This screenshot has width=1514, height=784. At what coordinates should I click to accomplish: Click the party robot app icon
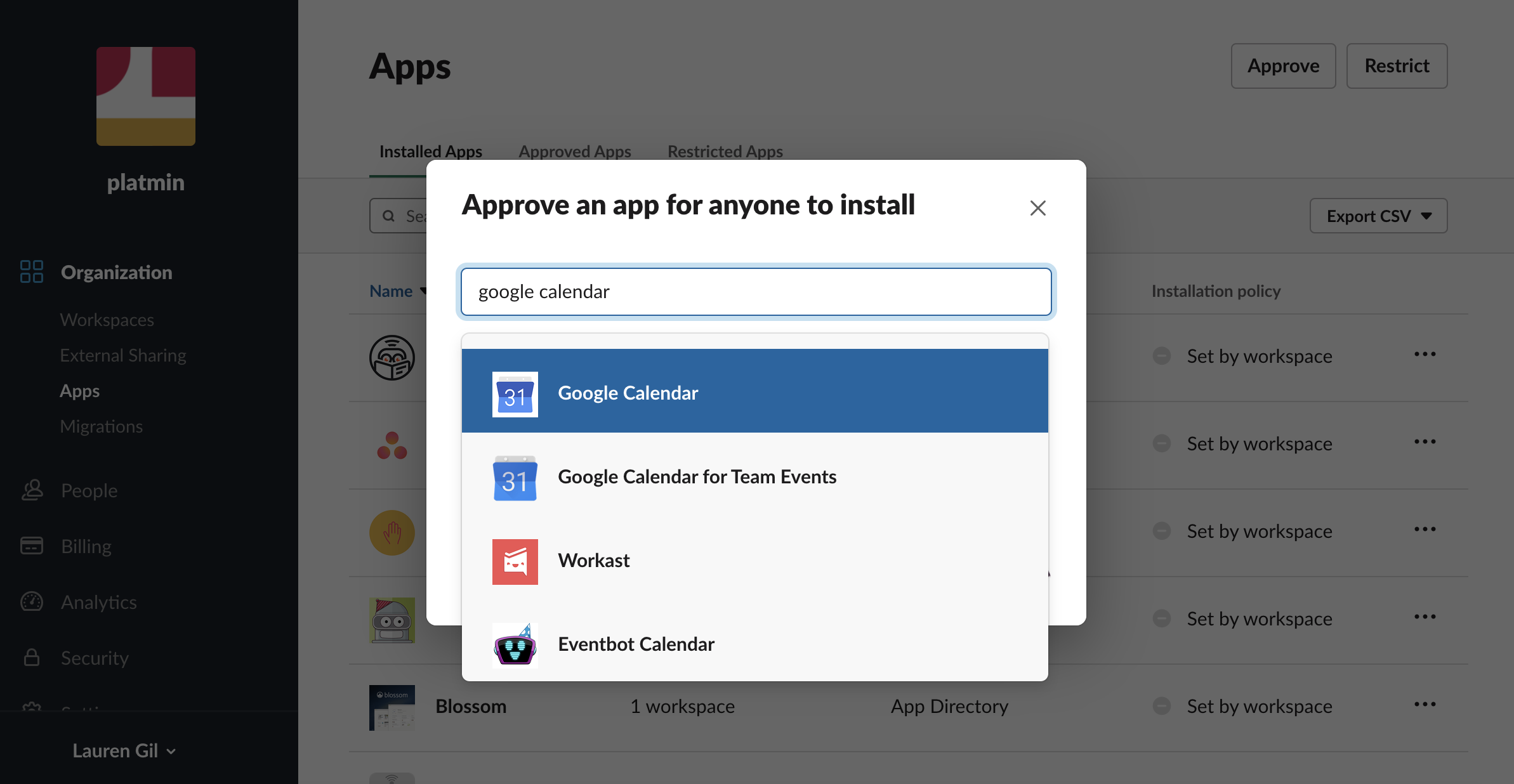[392, 620]
